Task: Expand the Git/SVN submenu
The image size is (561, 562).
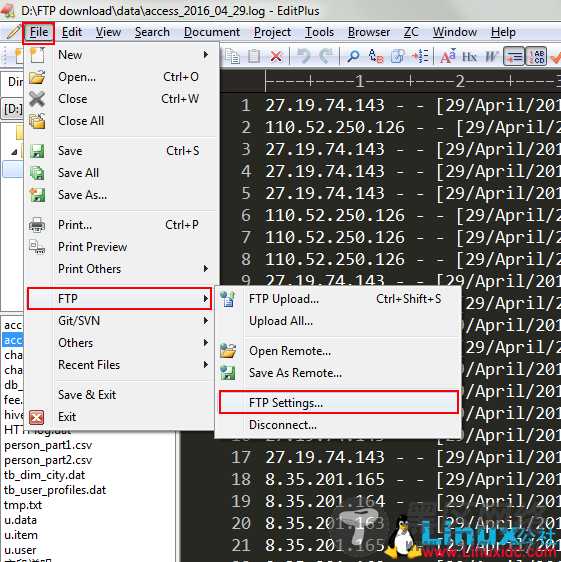Action: (x=206, y=320)
